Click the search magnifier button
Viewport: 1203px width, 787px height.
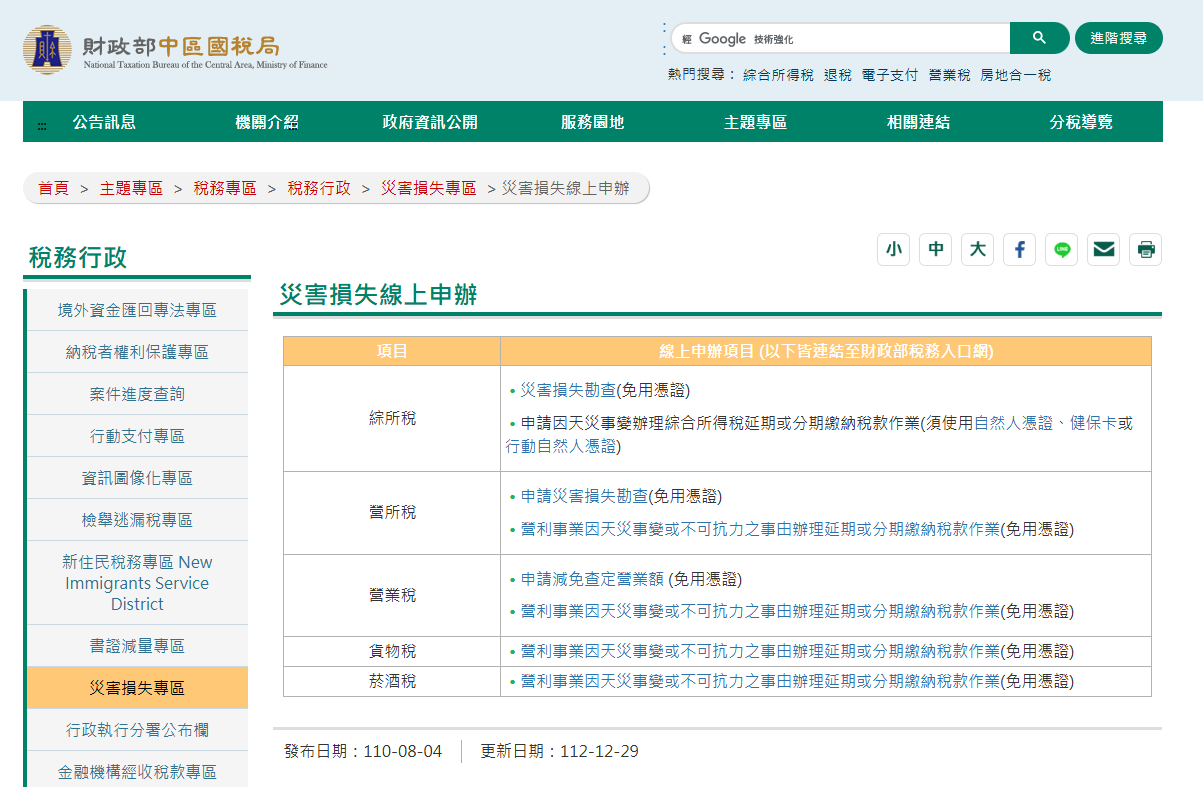1039,38
